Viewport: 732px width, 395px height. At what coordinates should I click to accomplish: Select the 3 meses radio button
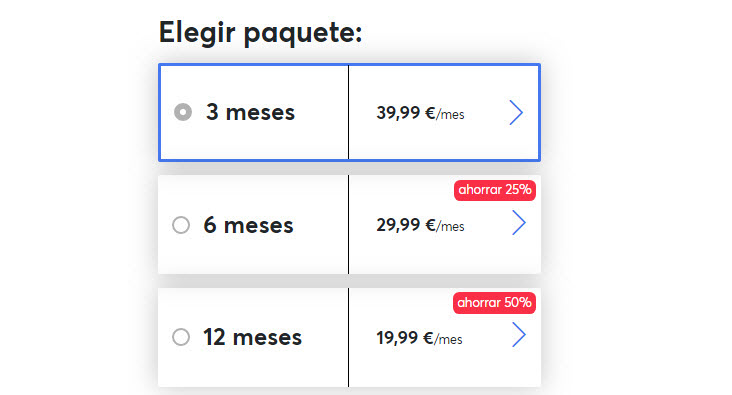tap(183, 112)
